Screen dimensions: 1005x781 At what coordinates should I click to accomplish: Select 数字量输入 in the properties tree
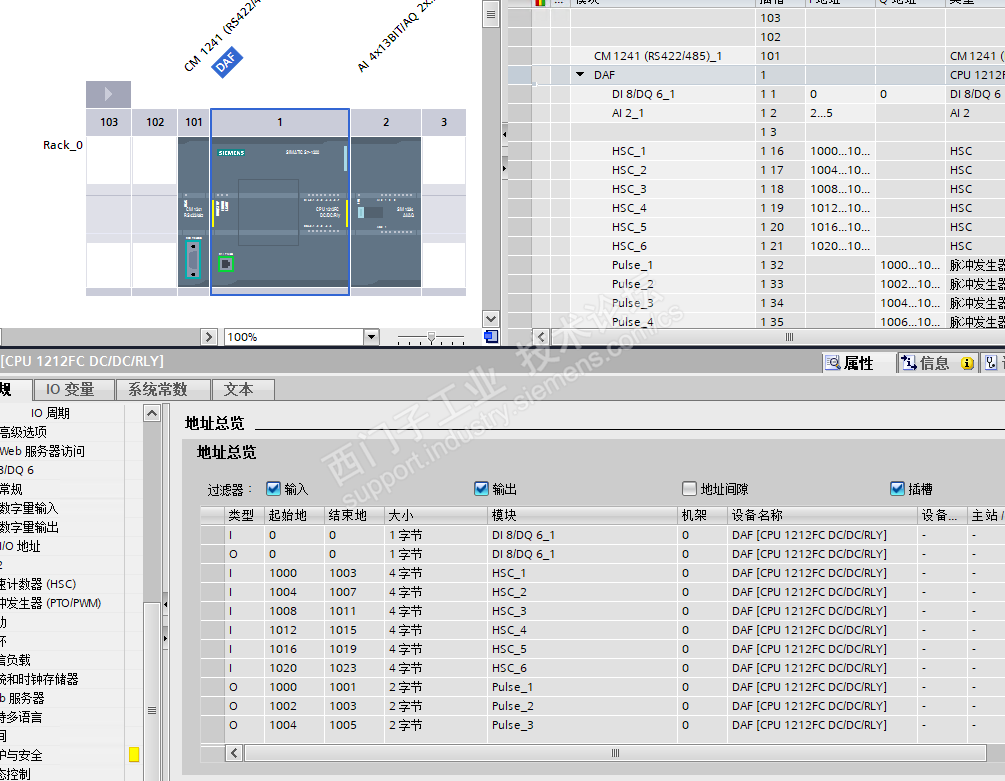pos(29,508)
